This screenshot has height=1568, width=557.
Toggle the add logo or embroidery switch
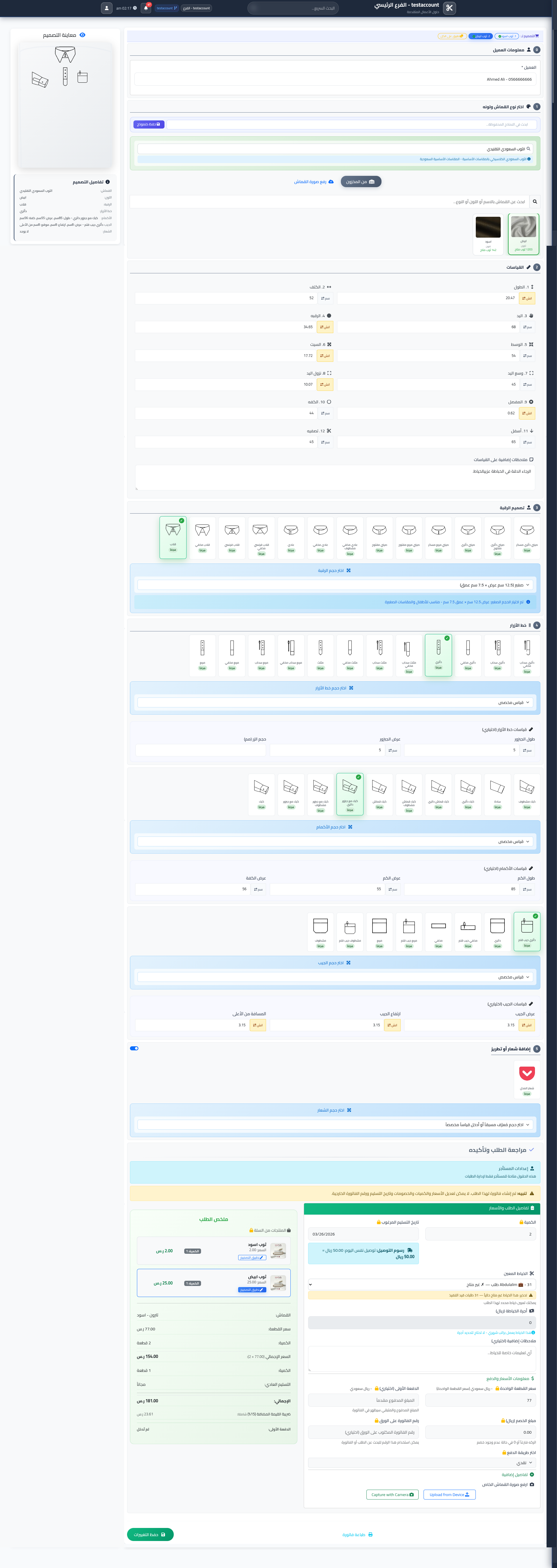135,1048
